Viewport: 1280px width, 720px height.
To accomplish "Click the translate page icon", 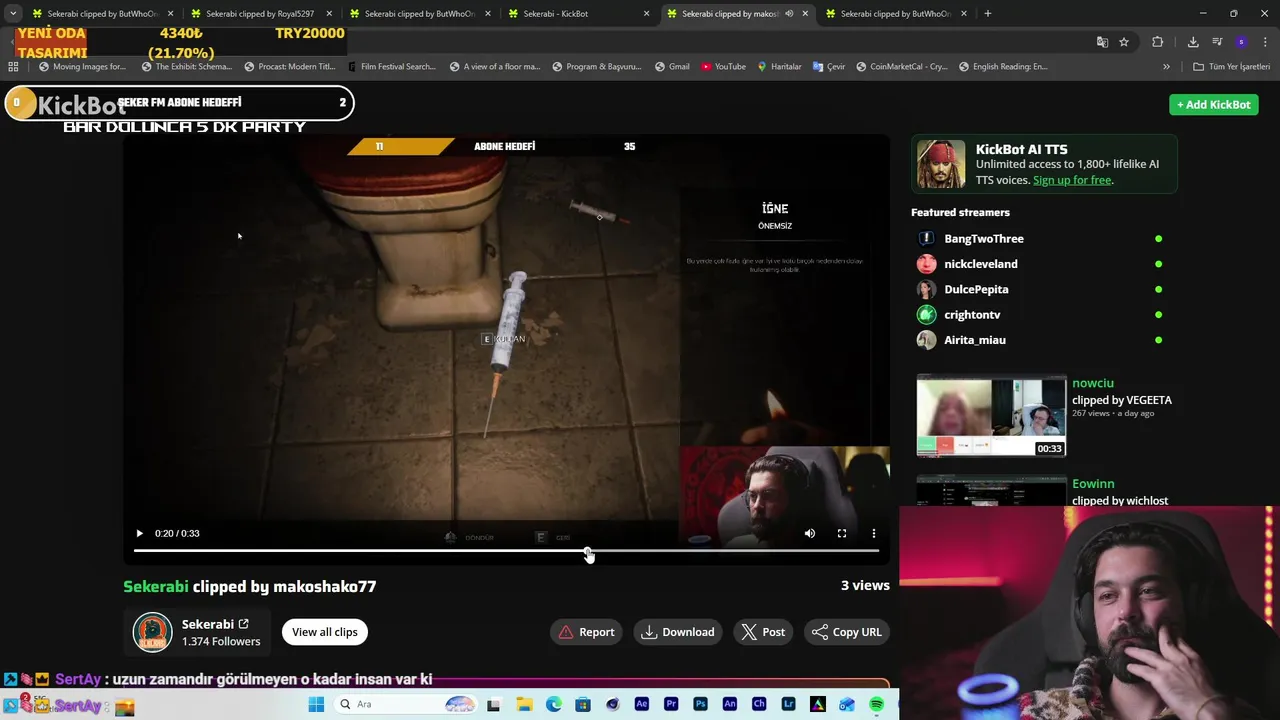I will coord(1102,42).
